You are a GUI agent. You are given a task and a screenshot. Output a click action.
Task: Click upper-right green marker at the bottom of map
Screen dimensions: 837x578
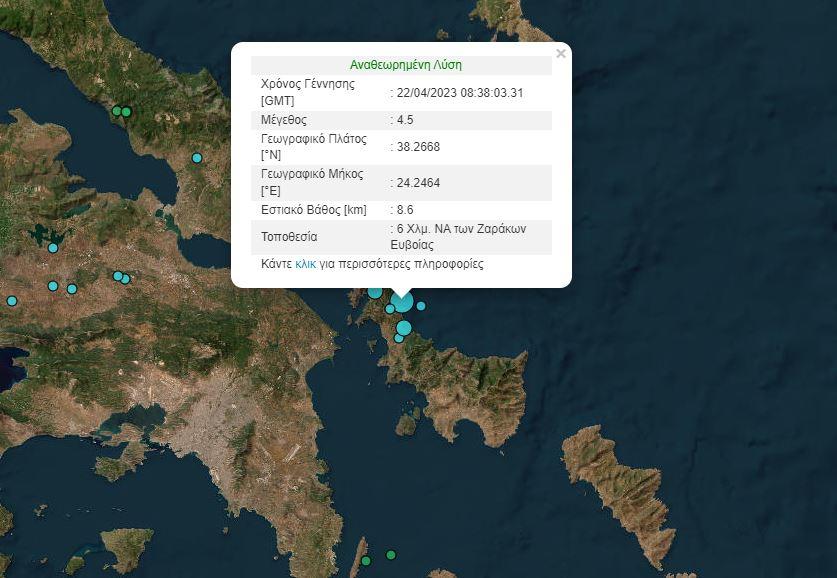(x=391, y=555)
